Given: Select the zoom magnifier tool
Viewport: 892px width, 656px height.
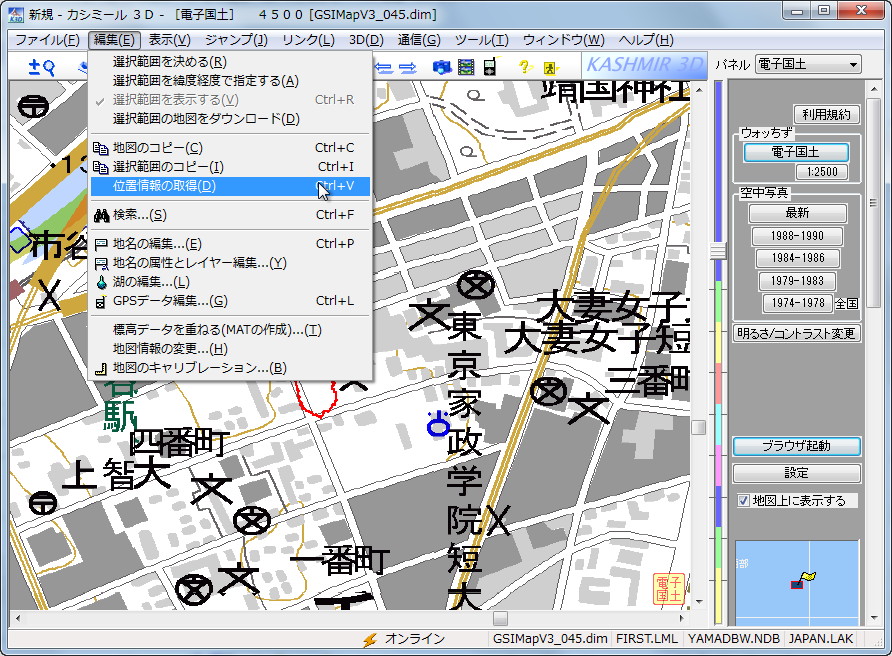Looking at the screenshot, I should point(40,67).
